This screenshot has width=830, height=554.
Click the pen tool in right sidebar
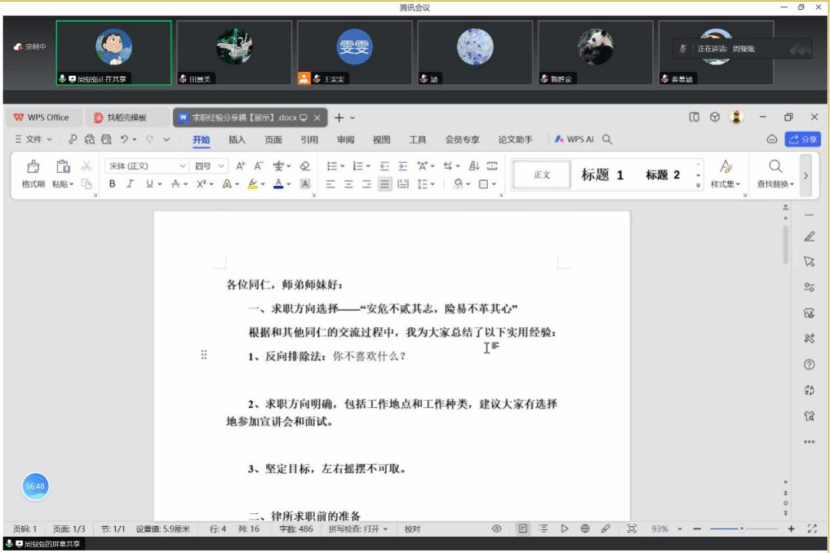pos(809,236)
